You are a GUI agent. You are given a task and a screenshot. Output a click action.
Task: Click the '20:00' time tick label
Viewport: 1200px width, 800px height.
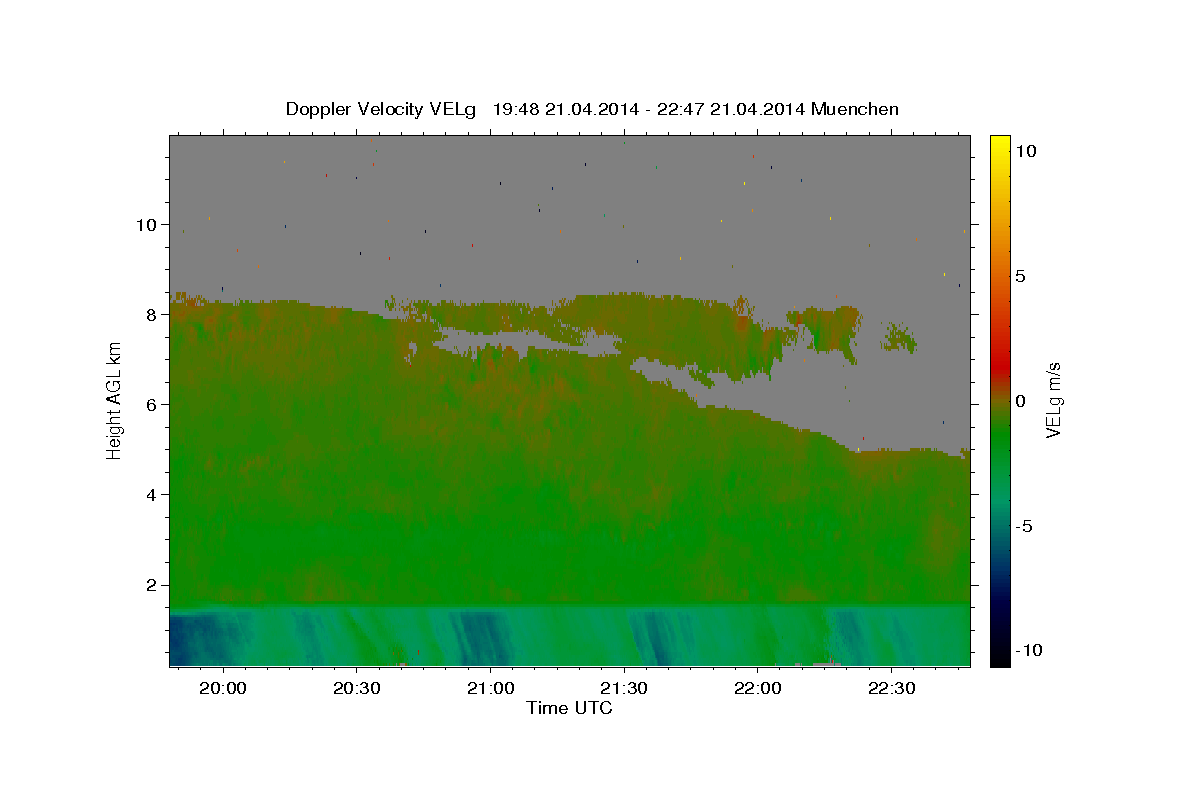click(x=223, y=689)
